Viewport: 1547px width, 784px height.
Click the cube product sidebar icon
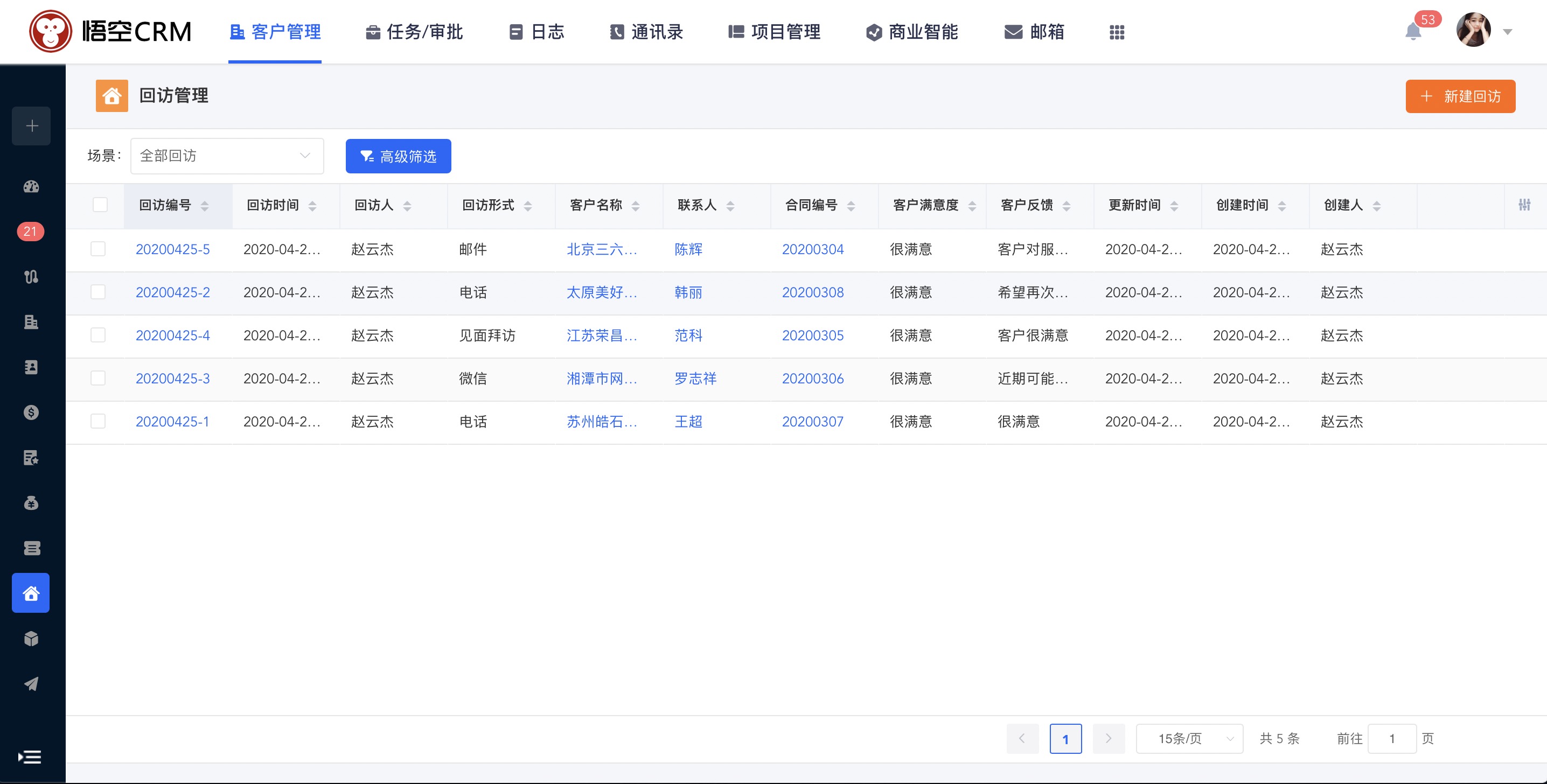pyautogui.click(x=31, y=638)
